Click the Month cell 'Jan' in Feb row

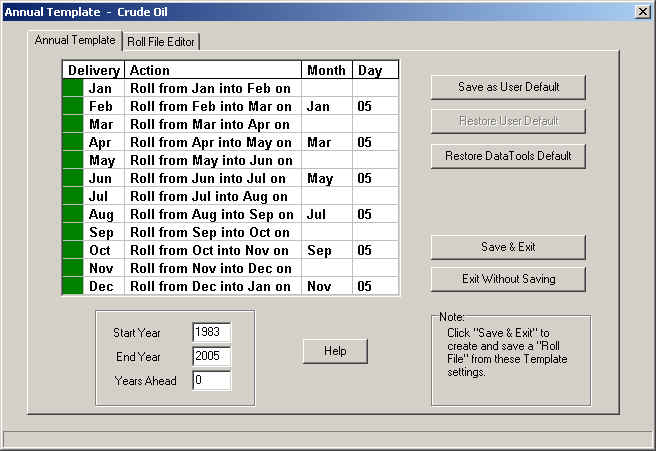(327, 106)
